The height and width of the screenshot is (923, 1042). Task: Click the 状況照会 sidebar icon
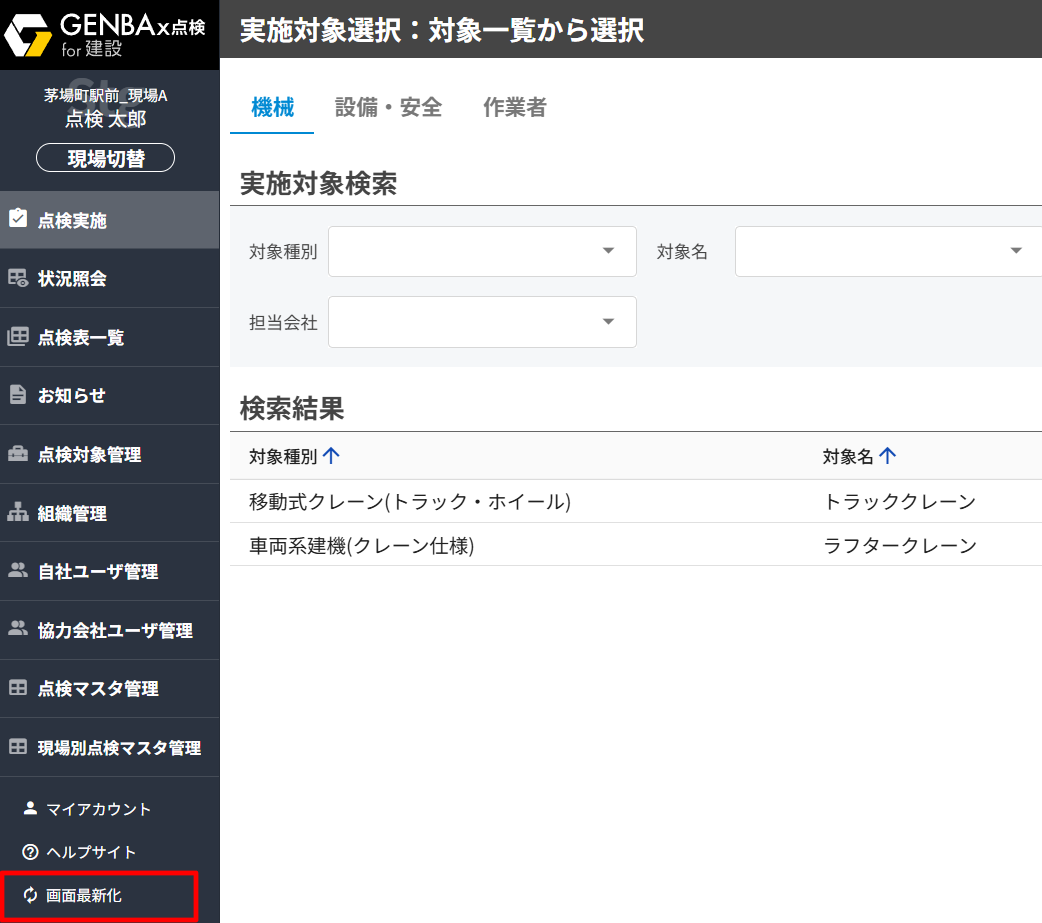click(x=18, y=278)
